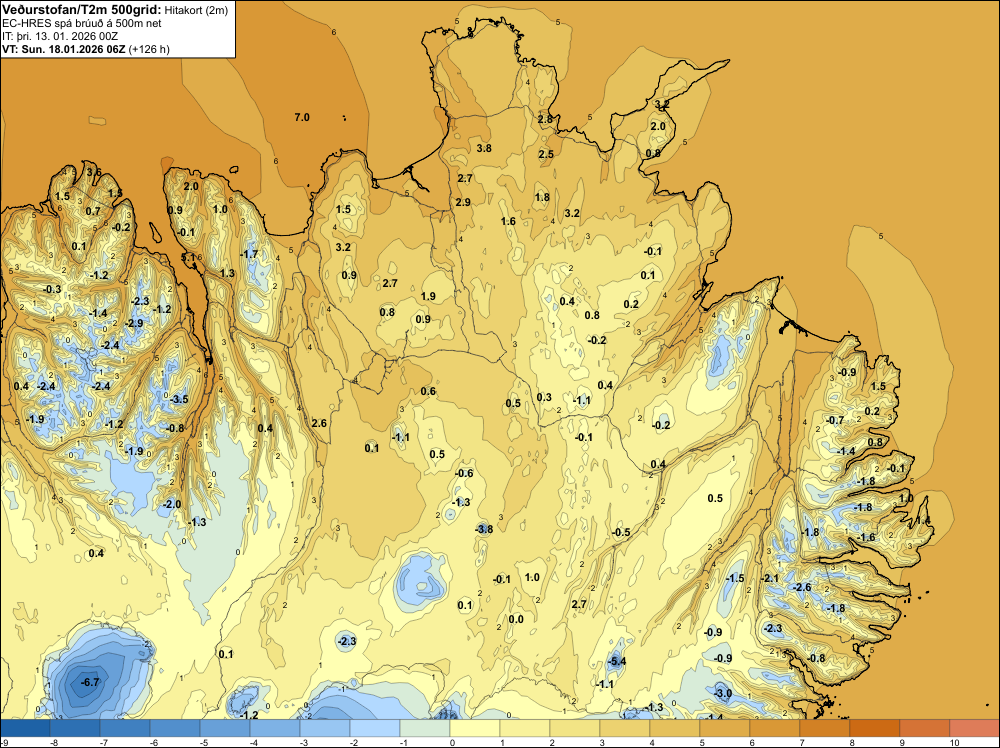Click the '-2.1' temperature value
This screenshot has width=1000, height=748.
[x=770, y=578]
